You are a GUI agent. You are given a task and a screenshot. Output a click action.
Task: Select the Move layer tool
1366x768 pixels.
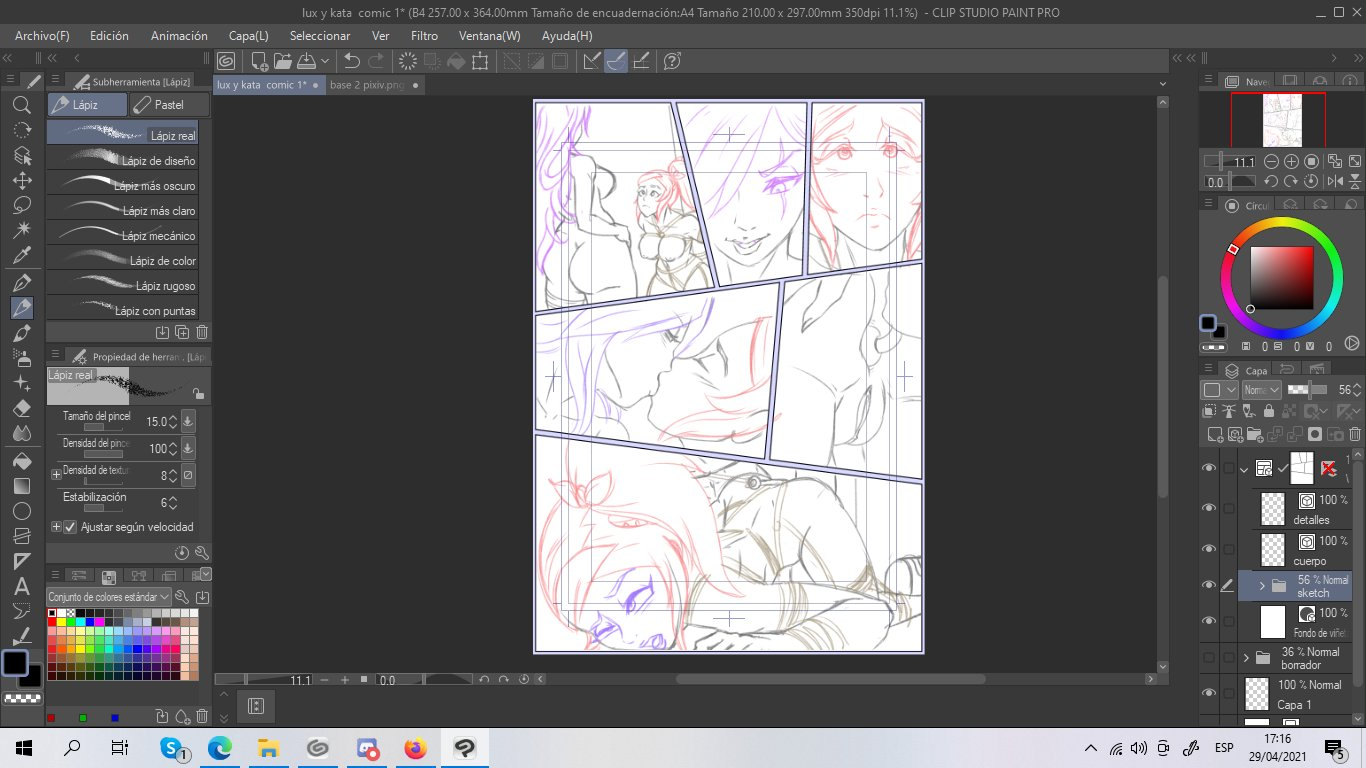coord(21,181)
